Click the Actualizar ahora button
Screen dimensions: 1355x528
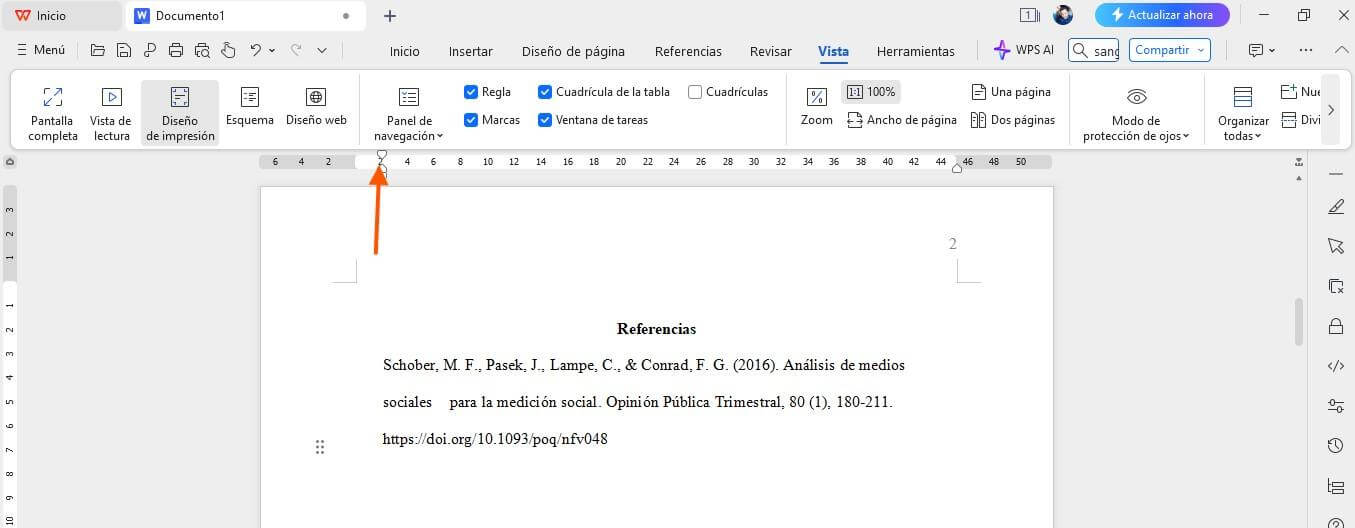1162,15
